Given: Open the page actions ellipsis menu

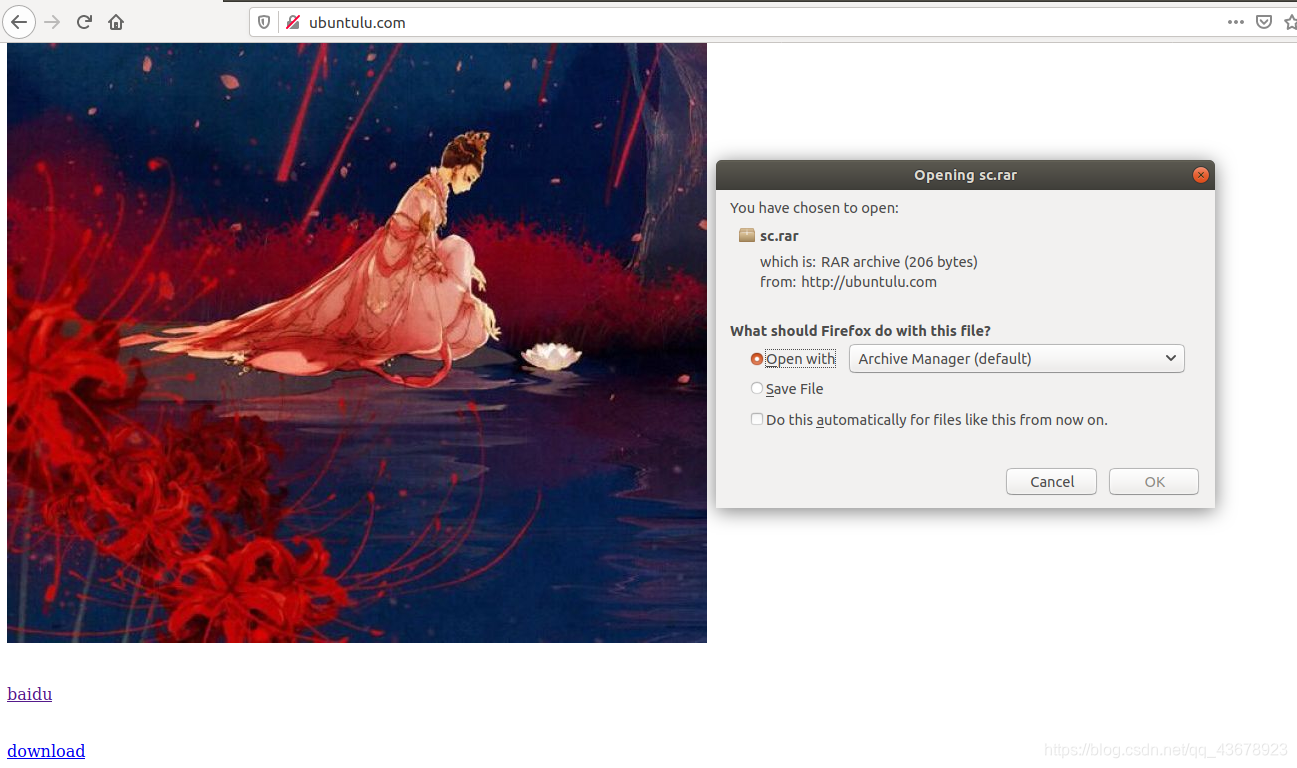Looking at the screenshot, I should (1236, 22).
